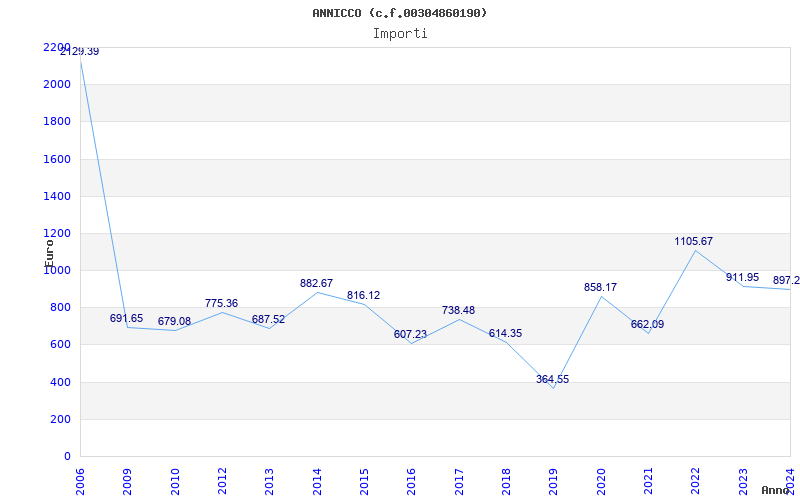Screen dimensions: 800x500
Task: Select the 2129.39 data label
Action: (x=80, y=52)
